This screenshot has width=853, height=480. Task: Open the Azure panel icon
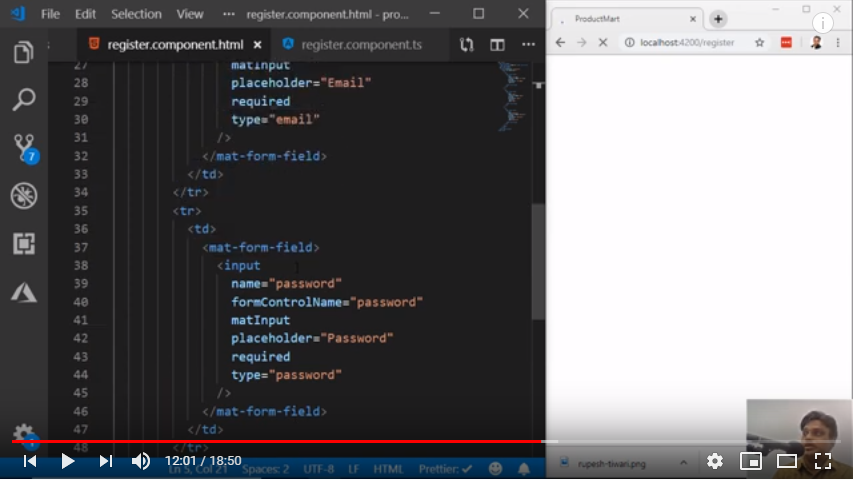(24, 292)
